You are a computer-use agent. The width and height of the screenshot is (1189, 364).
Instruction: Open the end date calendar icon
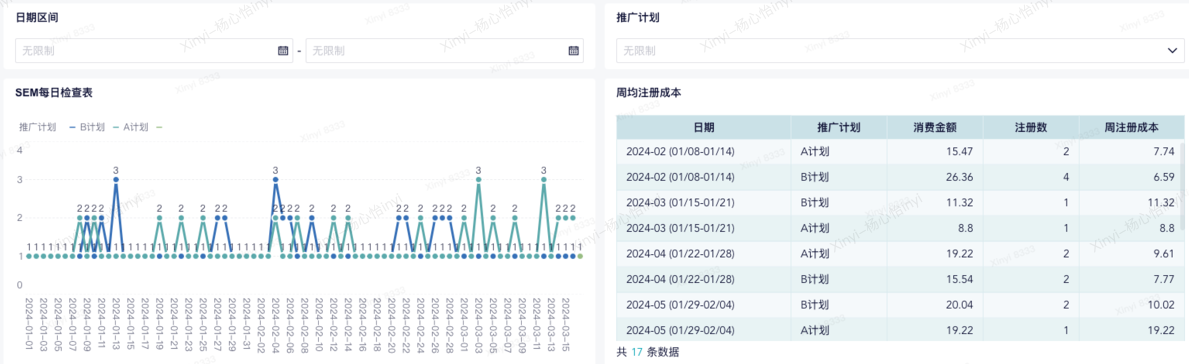click(574, 51)
